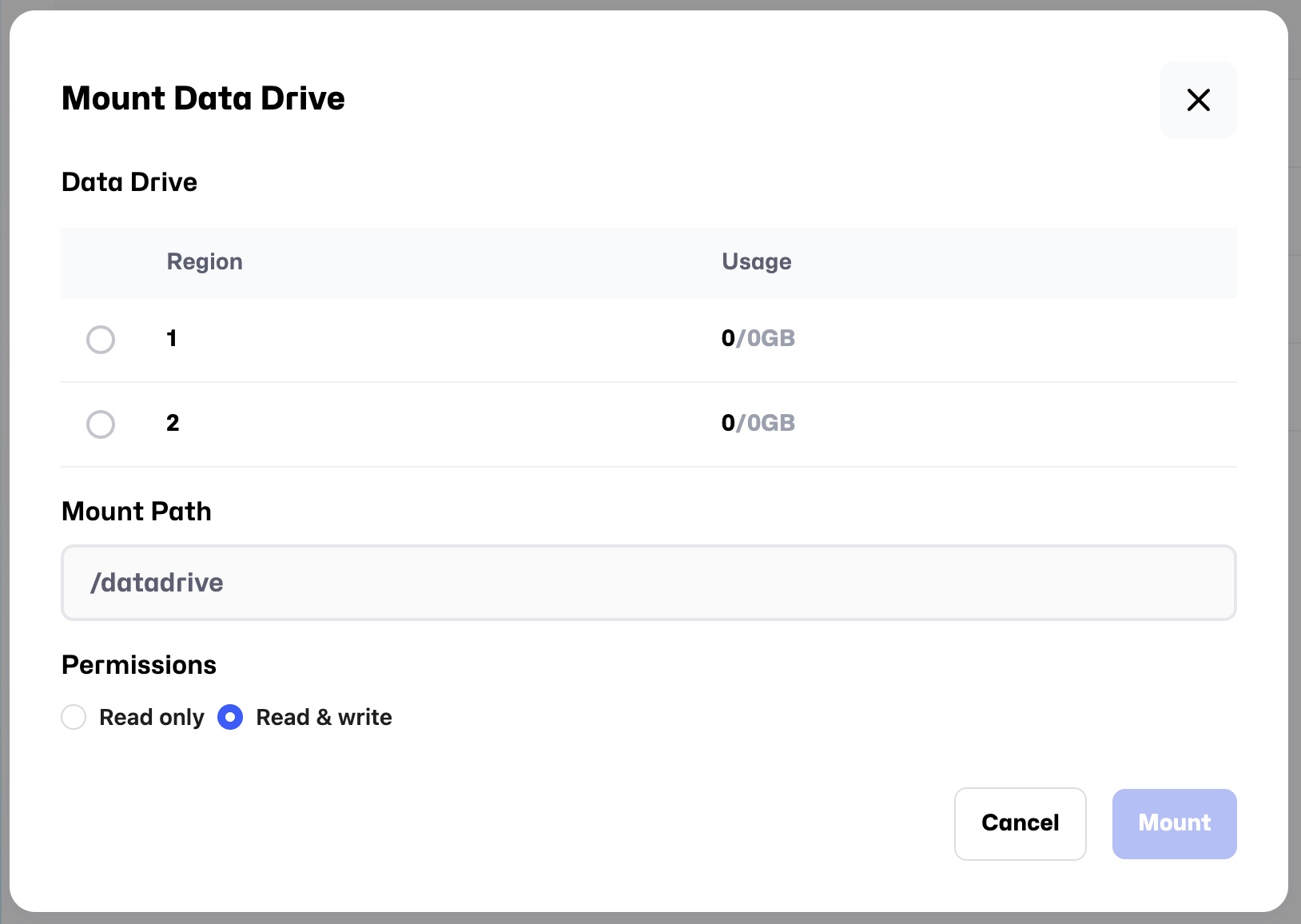Click the region number 1 text
This screenshot has width=1301, height=924.
[x=172, y=339]
